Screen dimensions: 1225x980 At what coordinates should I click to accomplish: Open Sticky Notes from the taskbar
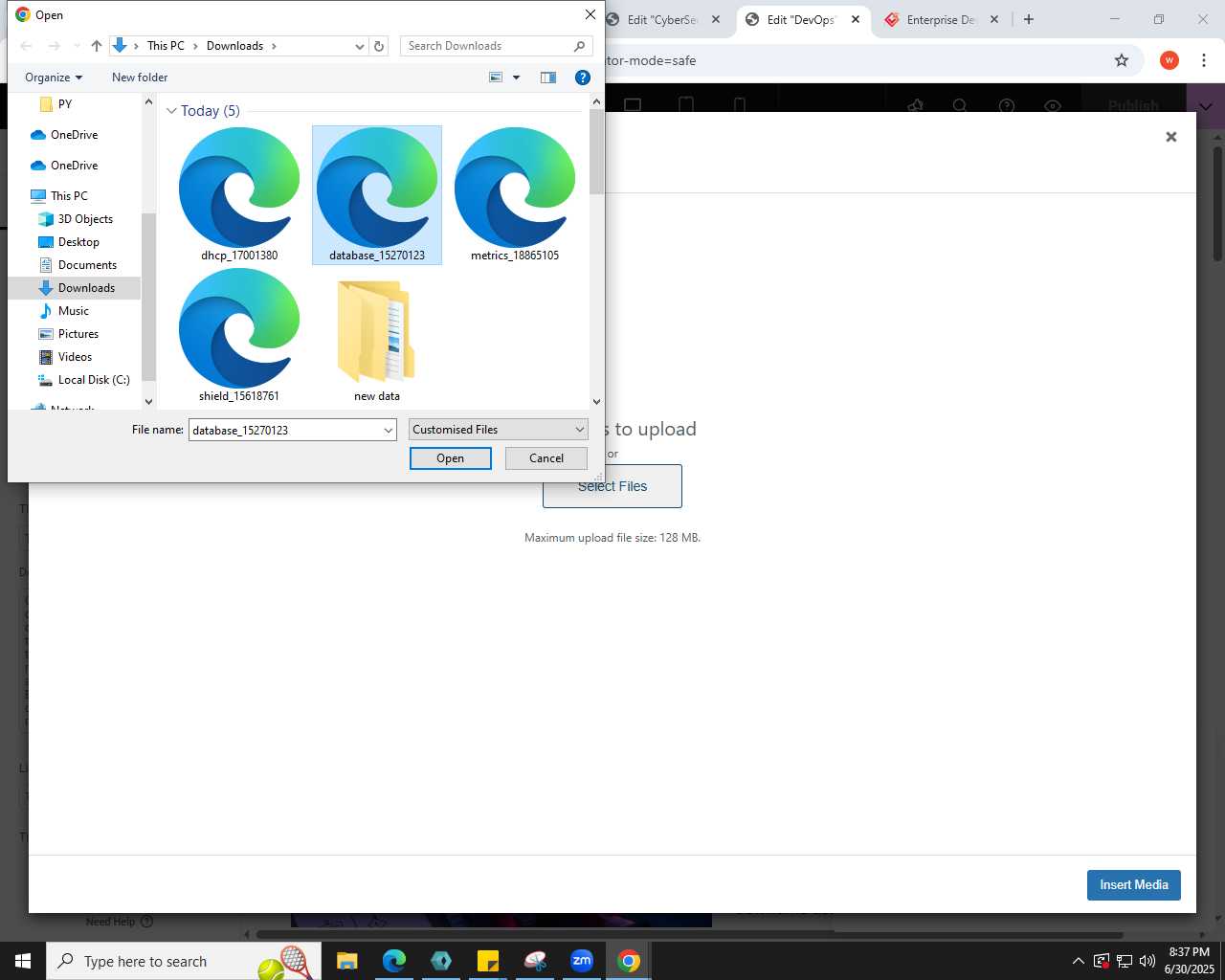(x=488, y=961)
